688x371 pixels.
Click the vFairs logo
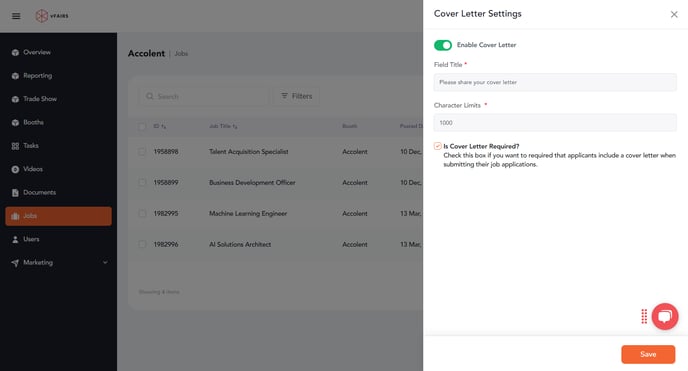pos(52,16)
